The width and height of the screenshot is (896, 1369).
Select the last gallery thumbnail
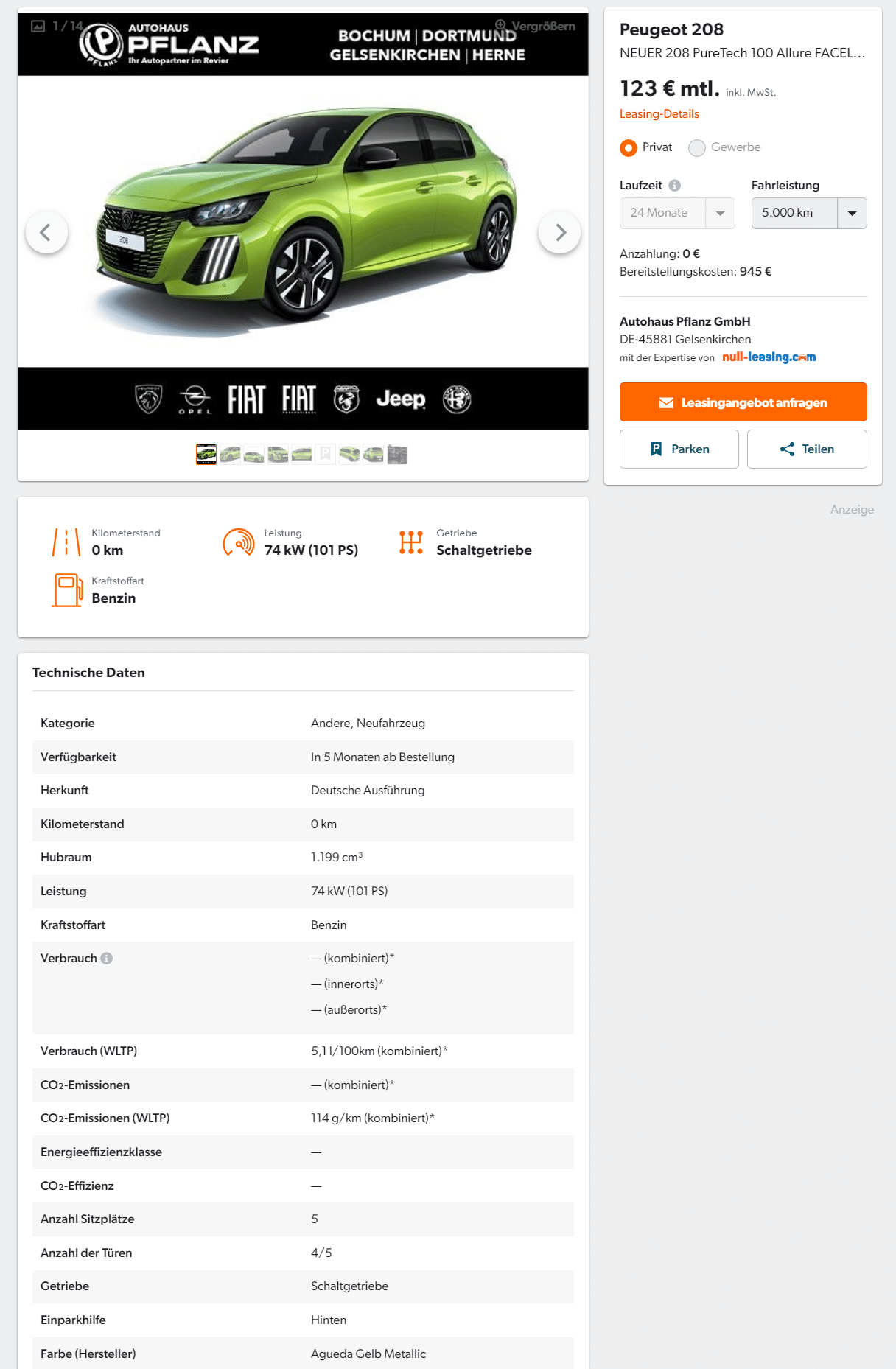[397, 454]
